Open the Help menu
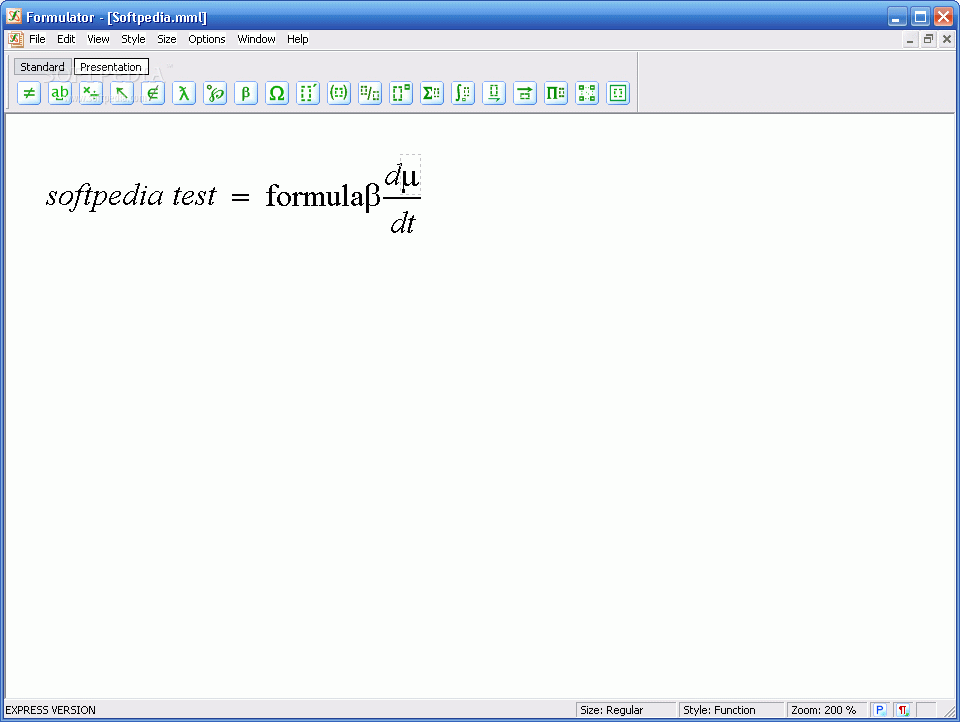 298,39
